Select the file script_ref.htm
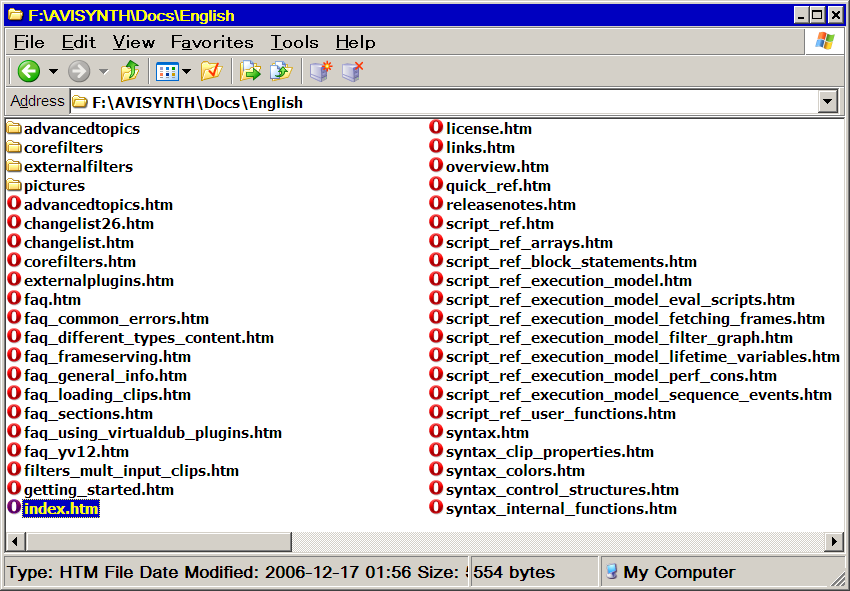The height and width of the screenshot is (591, 850). tap(500, 223)
